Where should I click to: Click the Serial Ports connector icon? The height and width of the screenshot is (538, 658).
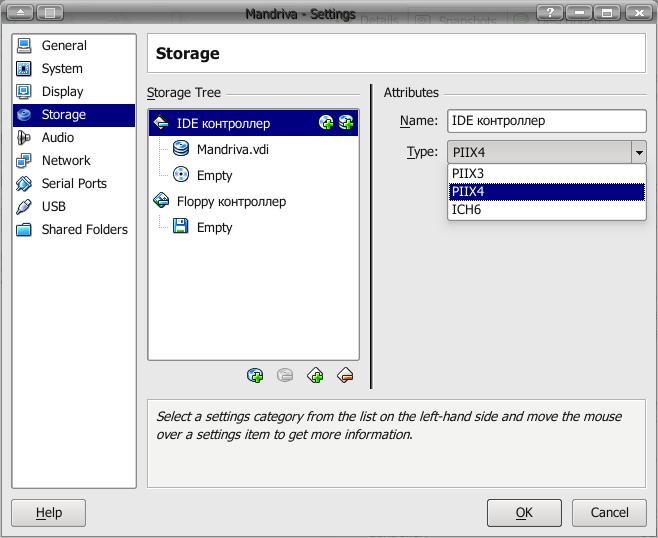pyautogui.click(x=24, y=183)
